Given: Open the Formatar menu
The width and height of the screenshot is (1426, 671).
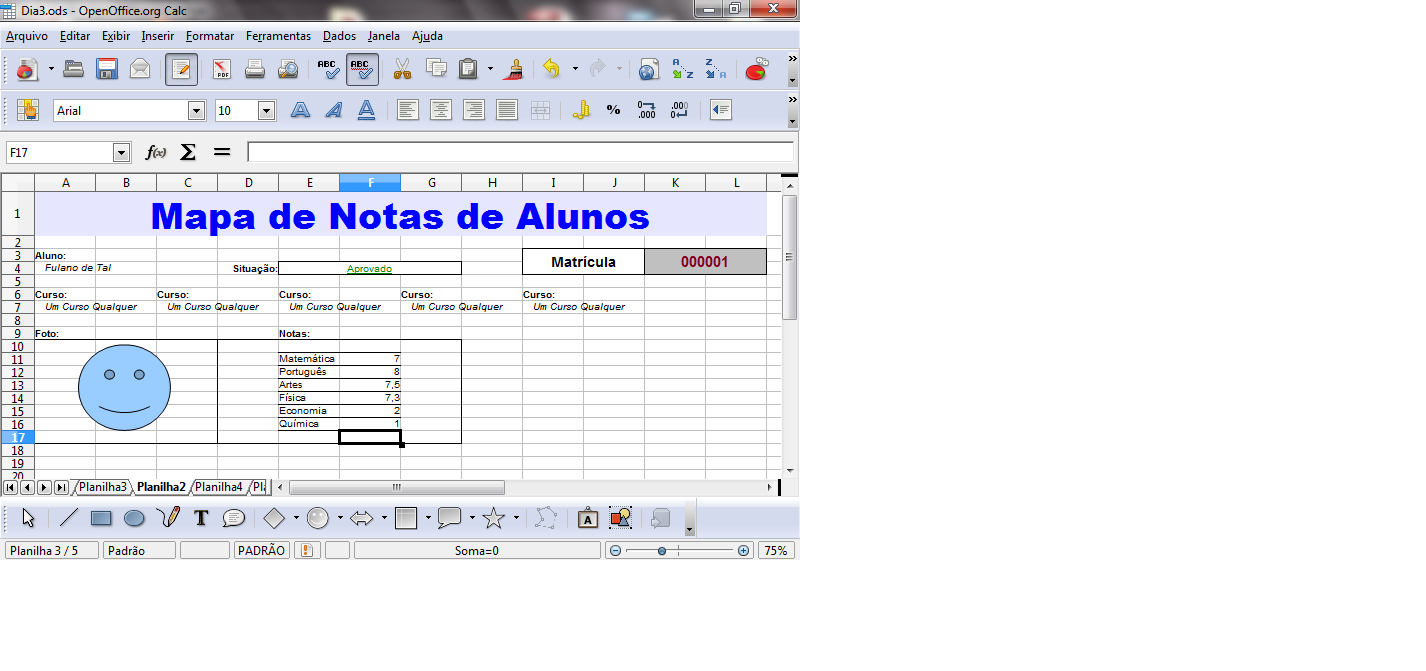Looking at the screenshot, I should pyautogui.click(x=210, y=36).
